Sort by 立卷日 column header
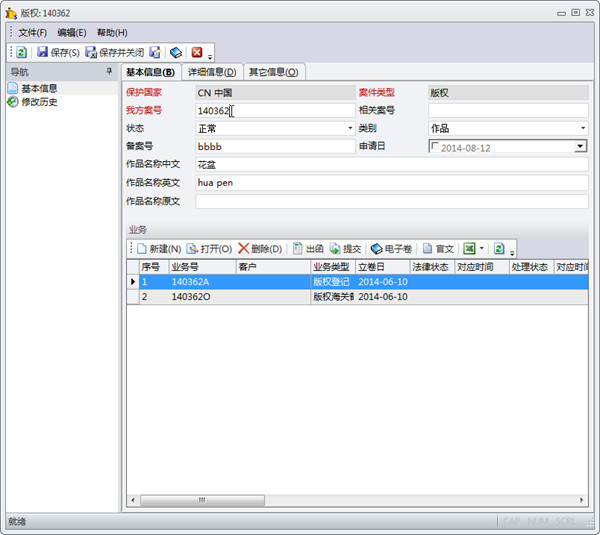Image resolution: width=600 pixels, height=535 pixels. tap(383, 267)
